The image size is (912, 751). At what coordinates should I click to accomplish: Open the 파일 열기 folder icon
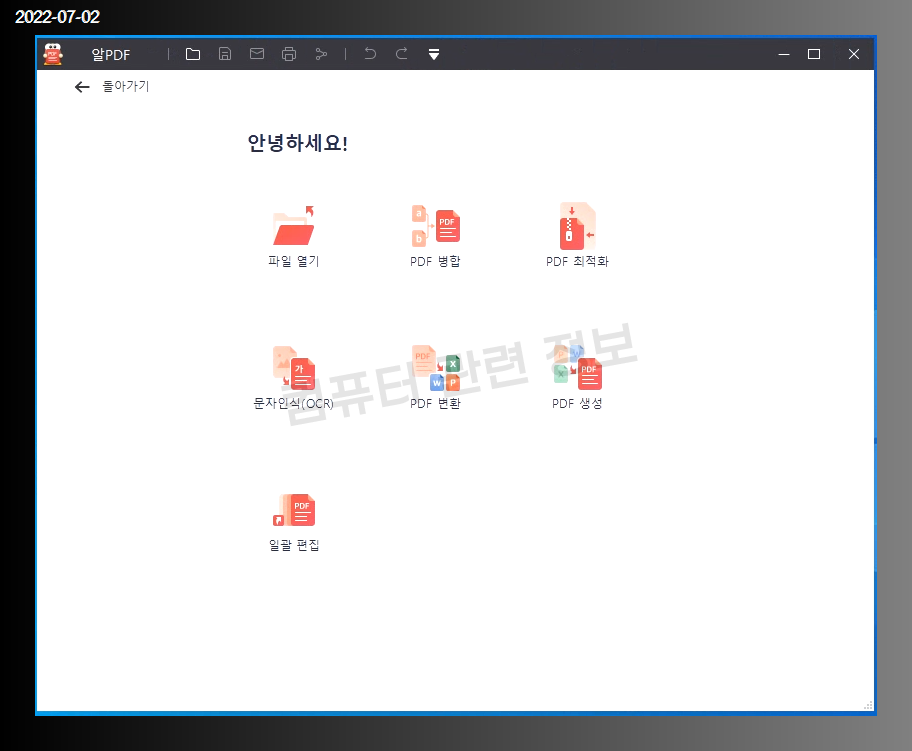[x=294, y=225]
